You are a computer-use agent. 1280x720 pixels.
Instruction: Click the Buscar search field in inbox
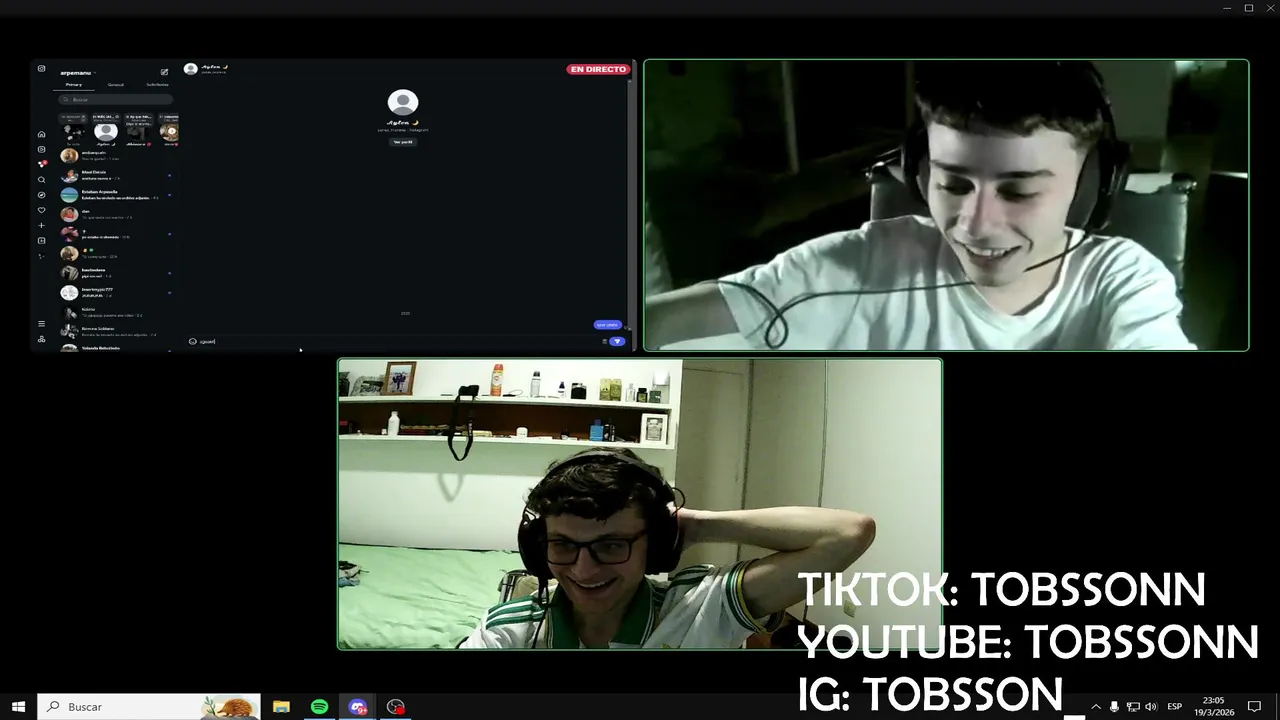pos(115,100)
